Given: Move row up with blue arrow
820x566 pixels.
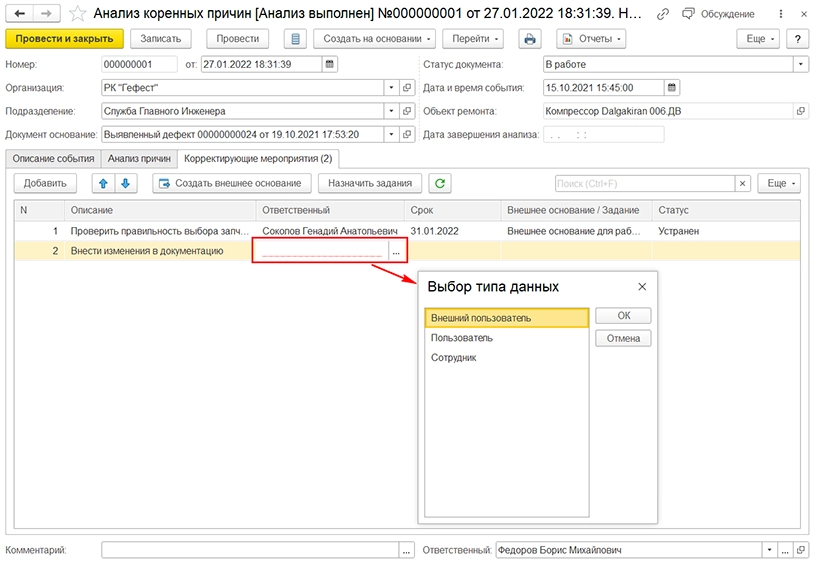Looking at the screenshot, I should pos(102,183).
